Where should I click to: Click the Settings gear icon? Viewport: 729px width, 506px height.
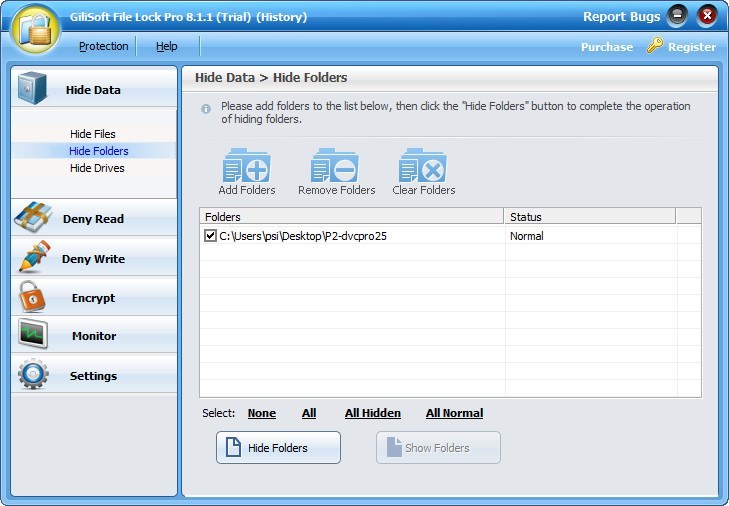(33, 374)
